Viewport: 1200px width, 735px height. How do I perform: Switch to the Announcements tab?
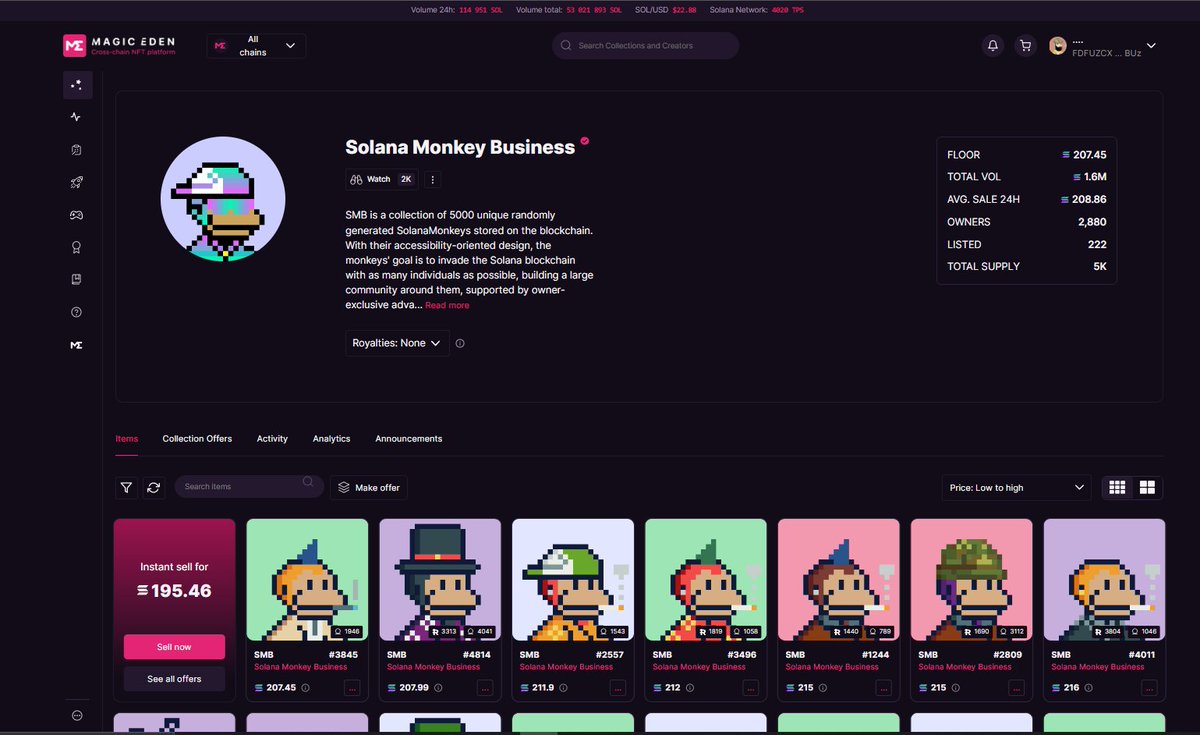click(x=409, y=439)
